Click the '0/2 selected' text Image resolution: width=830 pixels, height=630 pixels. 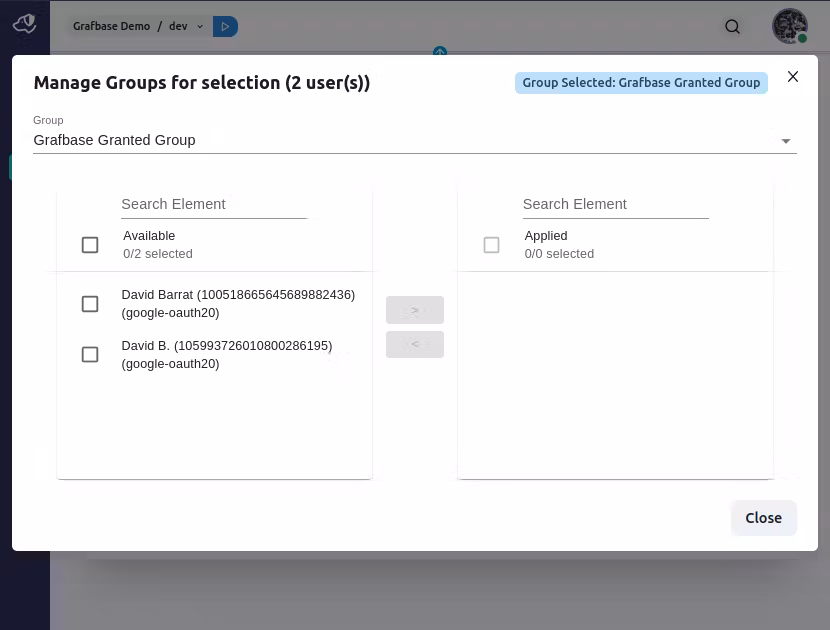(x=158, y=254)
